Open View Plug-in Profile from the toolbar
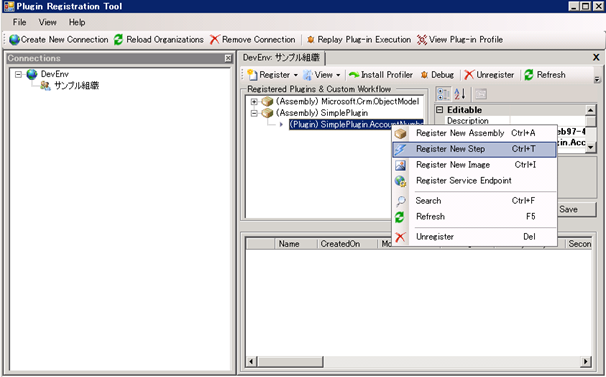606x377 pixels. coord(460,39)
